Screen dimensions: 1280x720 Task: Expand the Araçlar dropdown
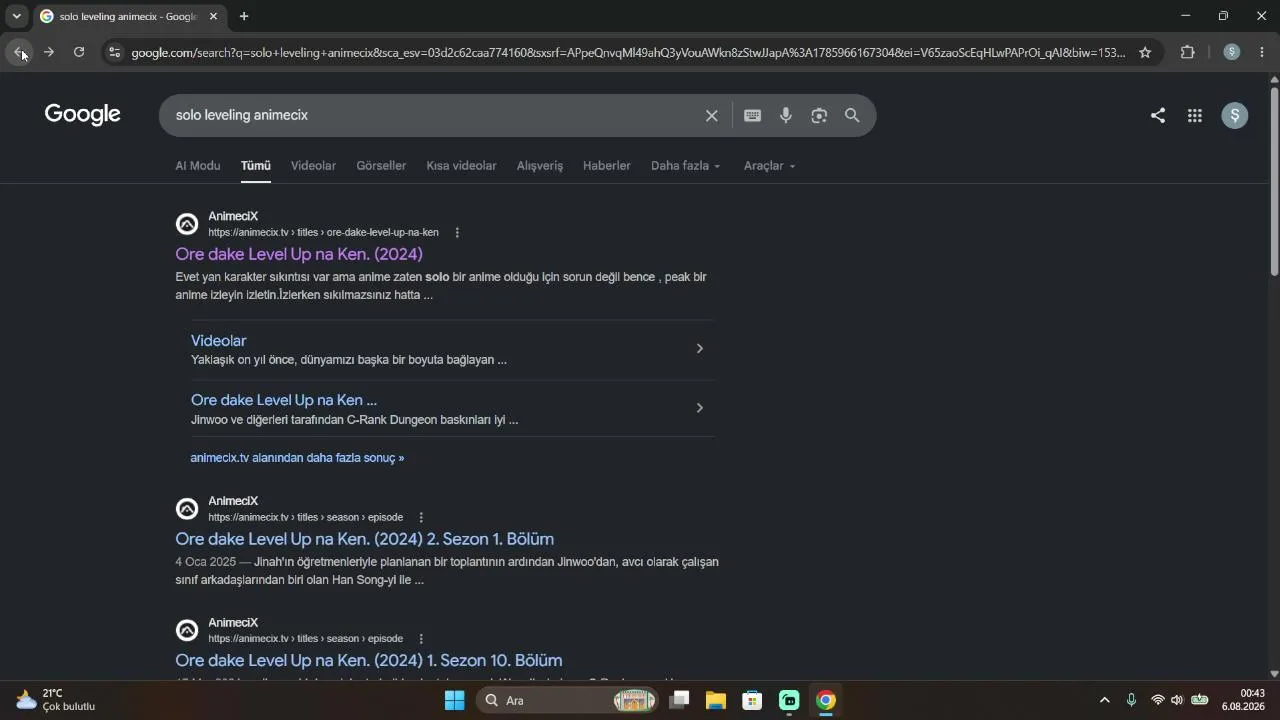770,166
